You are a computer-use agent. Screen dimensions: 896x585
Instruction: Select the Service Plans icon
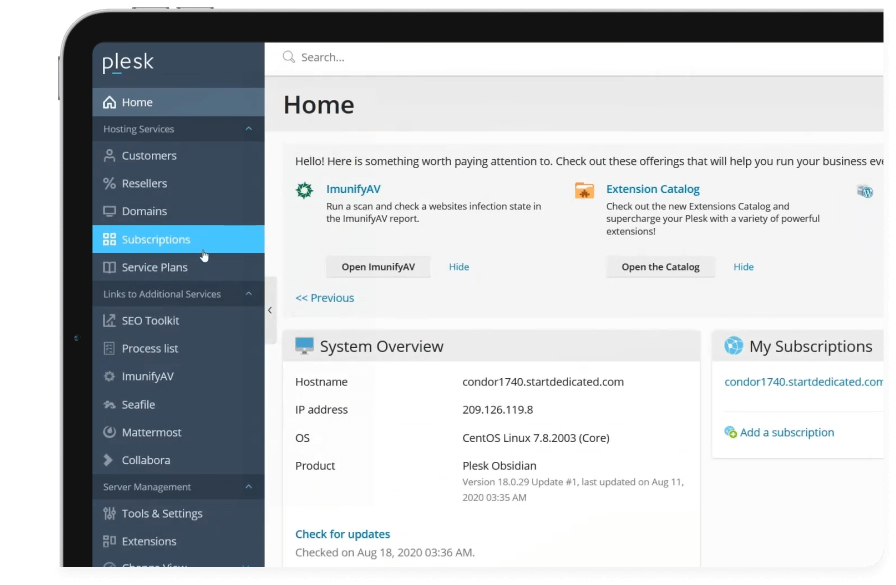coord(108,267)
